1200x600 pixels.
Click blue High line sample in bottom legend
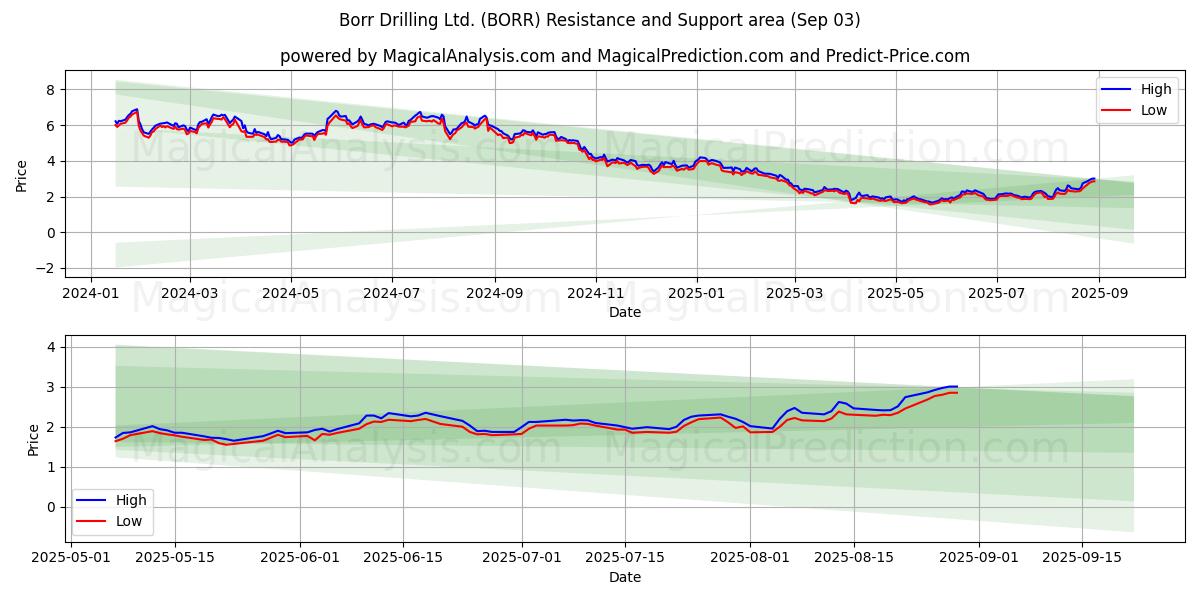92,501
